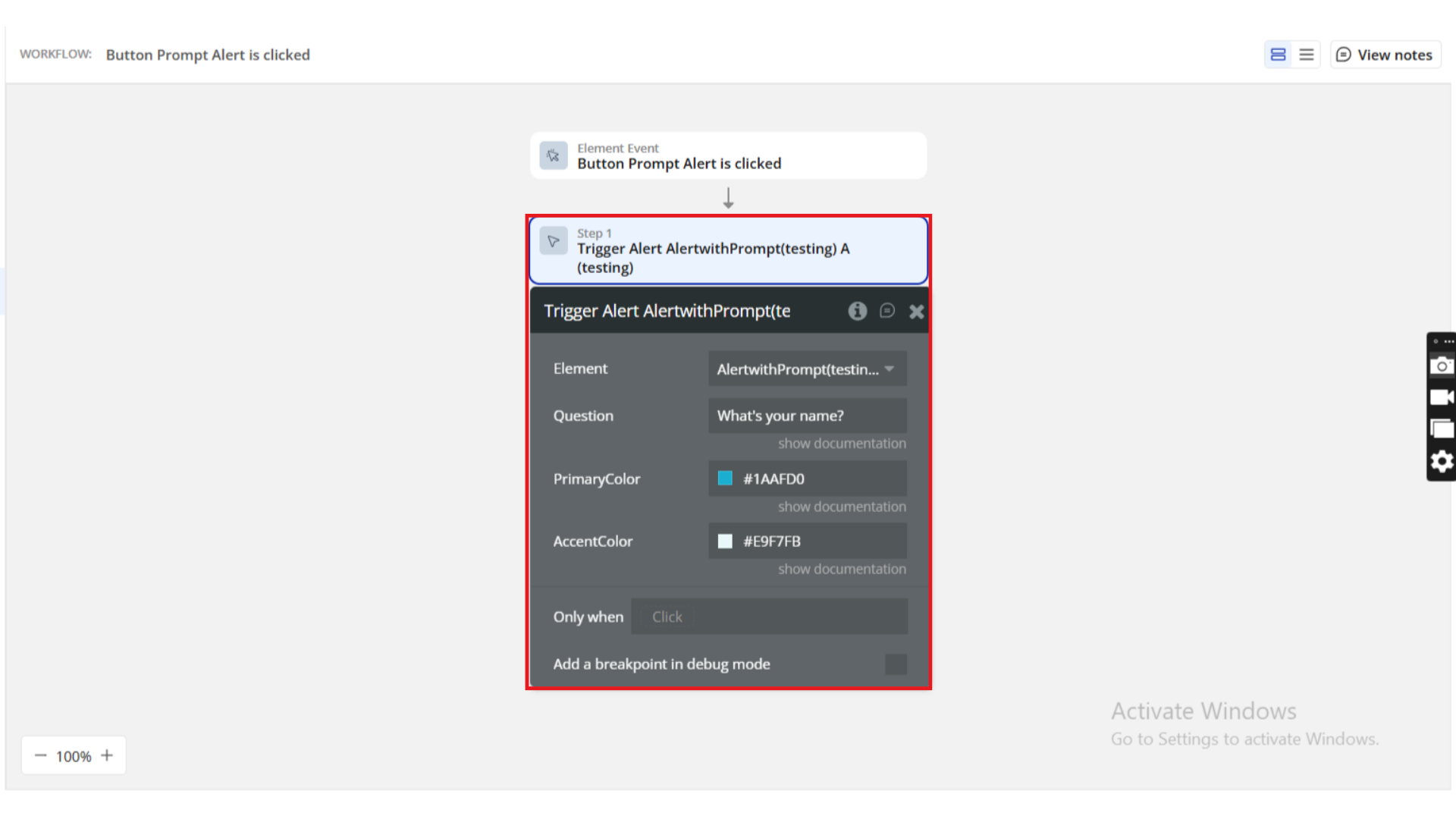Click the screenshot camera icon on side toolbar

[x=1441, y=366]
